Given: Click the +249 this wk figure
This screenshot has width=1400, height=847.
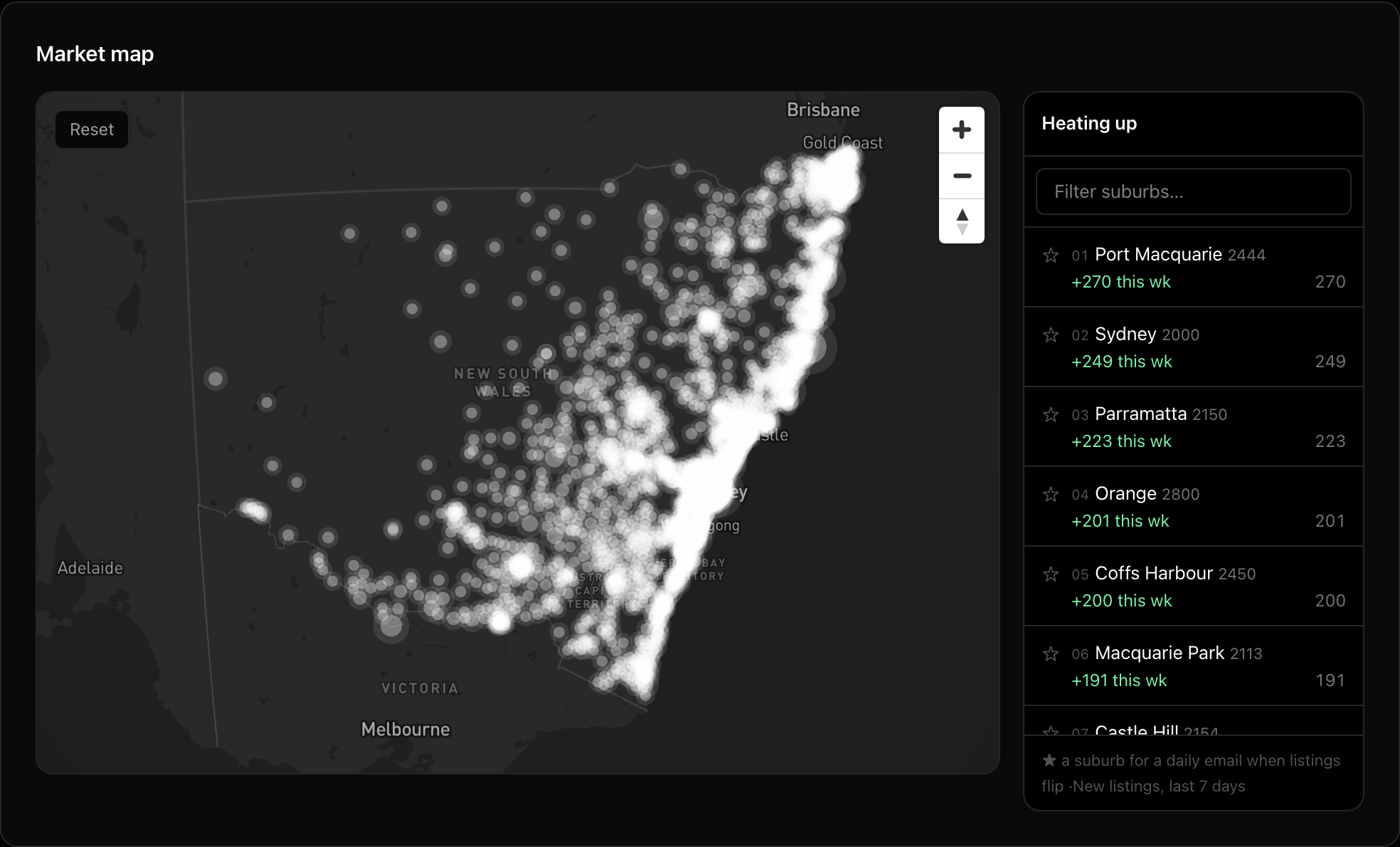Looking at the screenshot, I should coord(1121,362).
